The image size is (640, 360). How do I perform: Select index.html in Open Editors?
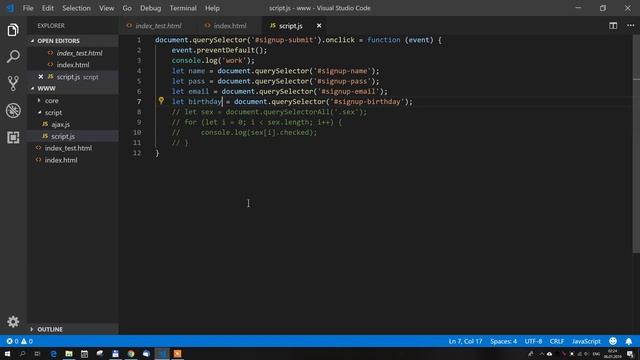(73, 65)
